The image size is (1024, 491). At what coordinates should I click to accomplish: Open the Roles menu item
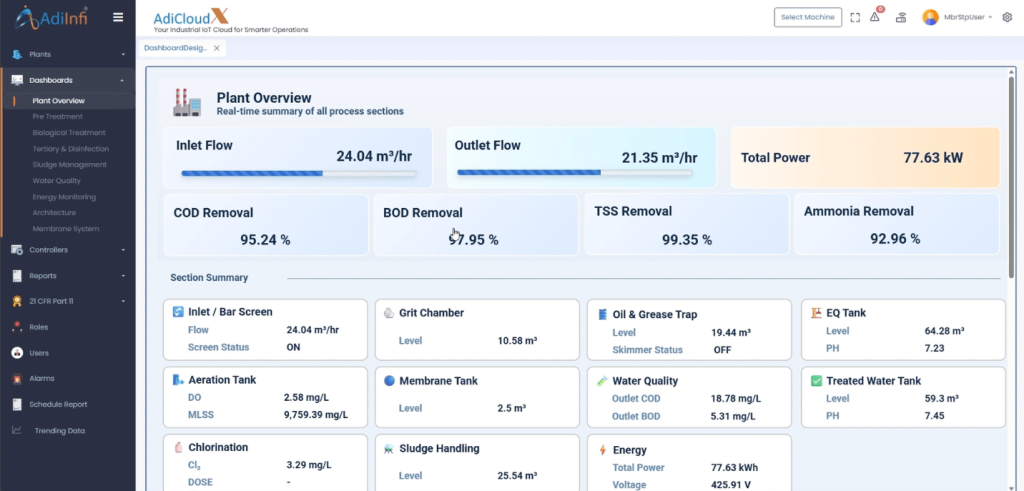pos(39,327)
